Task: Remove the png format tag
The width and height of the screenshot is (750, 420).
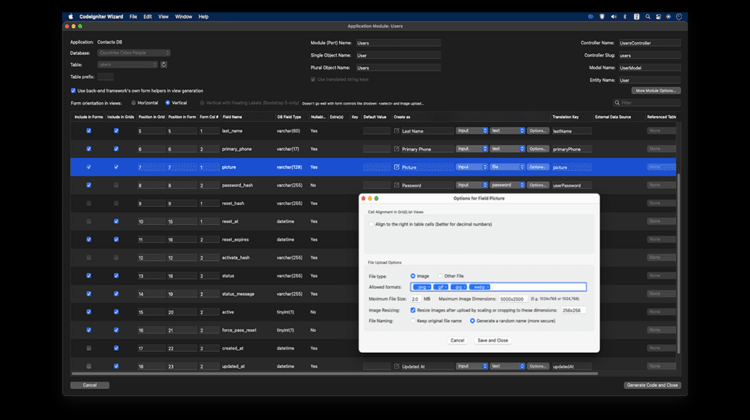Action: pos(428,287)
